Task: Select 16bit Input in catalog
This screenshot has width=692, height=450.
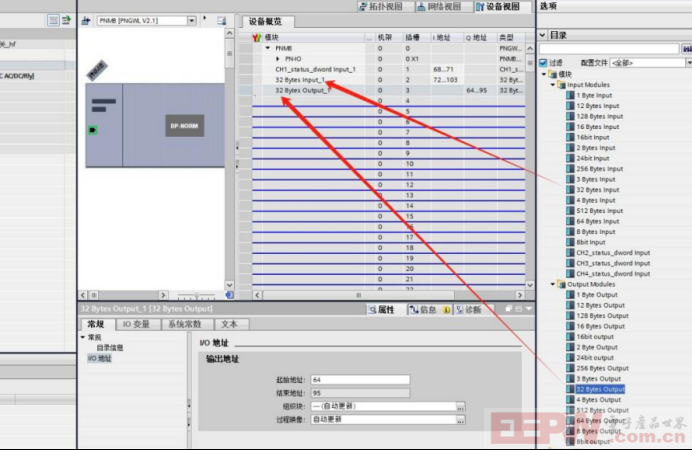Action: pyautogui.click(x=593, y=137)
